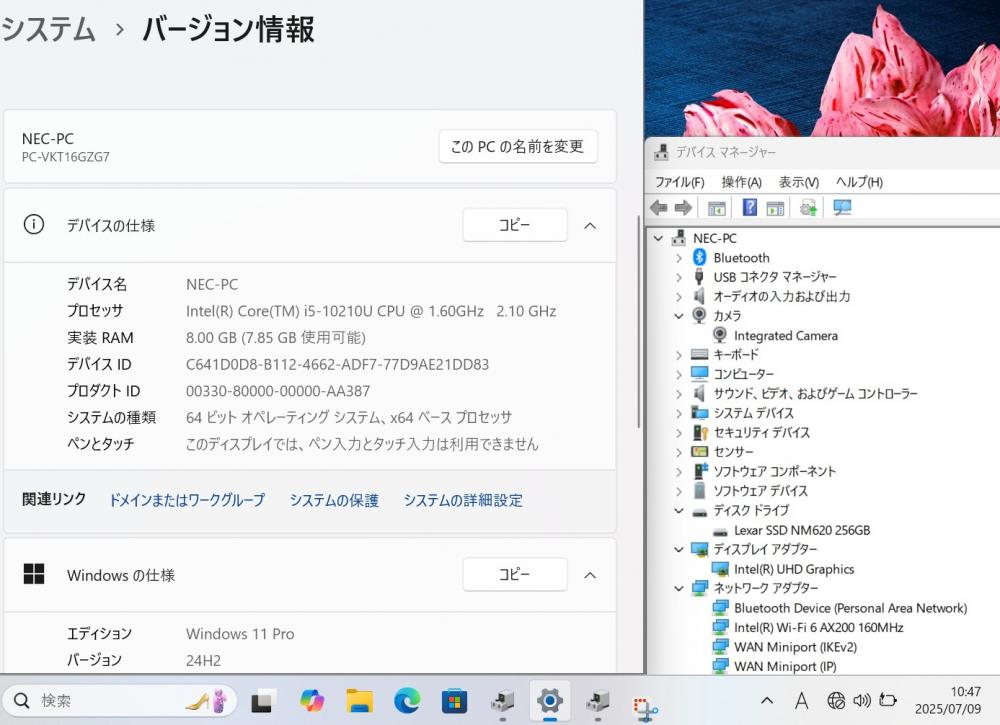Open システムの詳細設定 link
Viewport: 1000px width, 725px height.
(x=463, y=500)
